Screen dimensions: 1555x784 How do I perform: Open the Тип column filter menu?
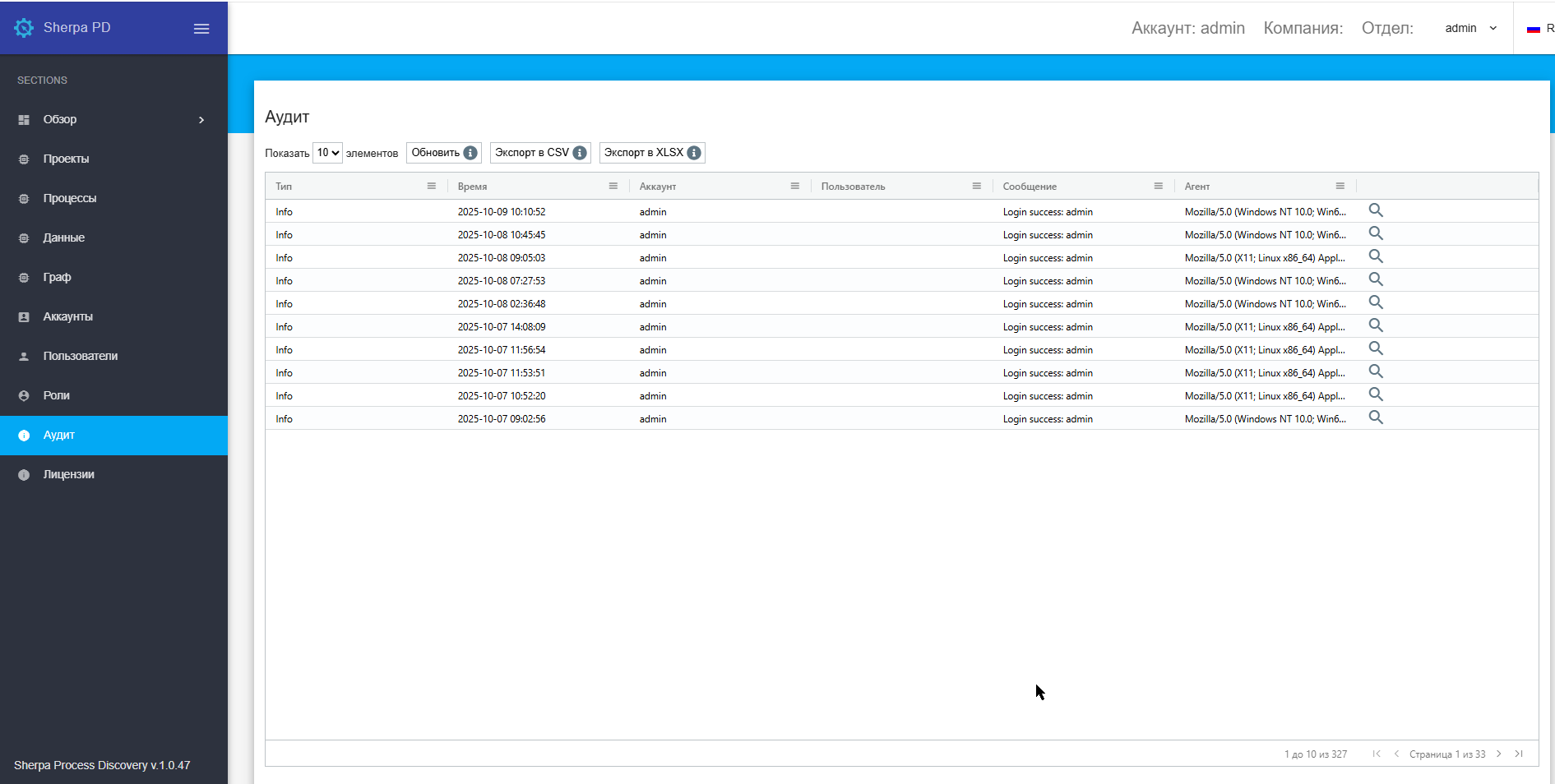click(432, 186)
